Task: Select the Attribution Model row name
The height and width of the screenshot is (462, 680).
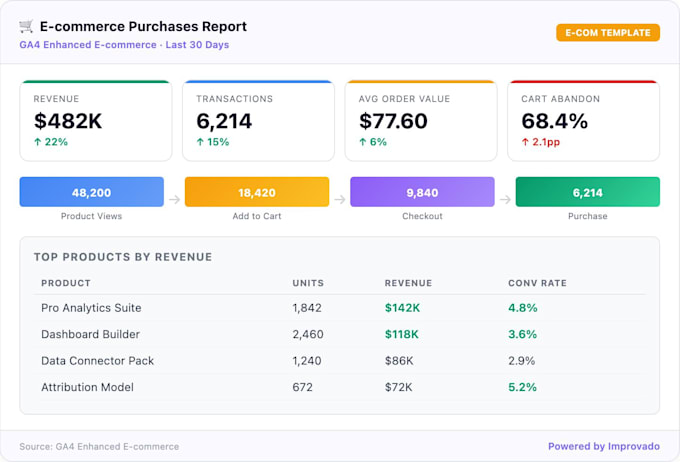Action: tap(87, 387)
